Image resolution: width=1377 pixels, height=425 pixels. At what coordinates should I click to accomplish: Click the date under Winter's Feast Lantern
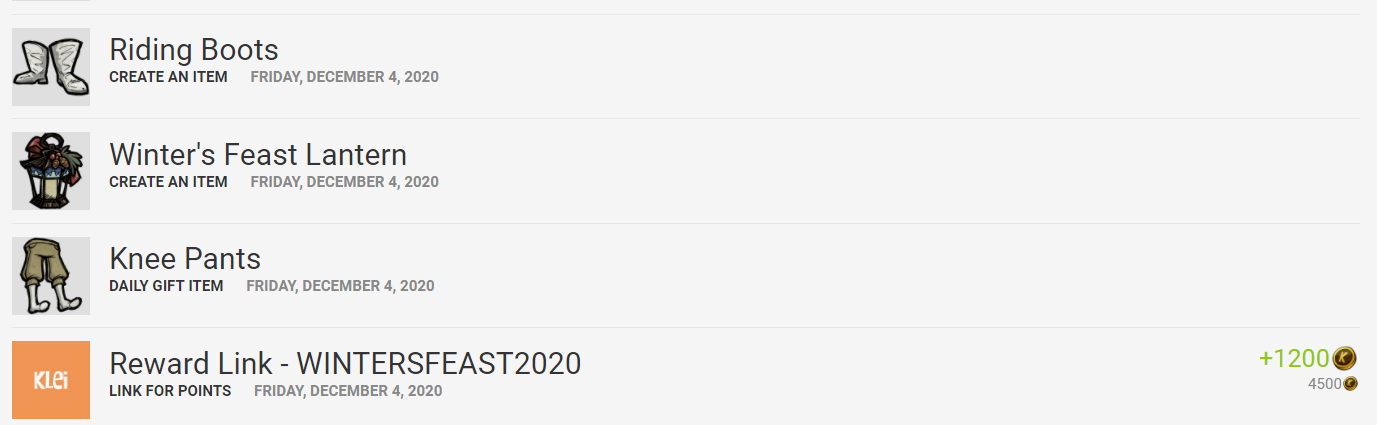coord(344,182)
